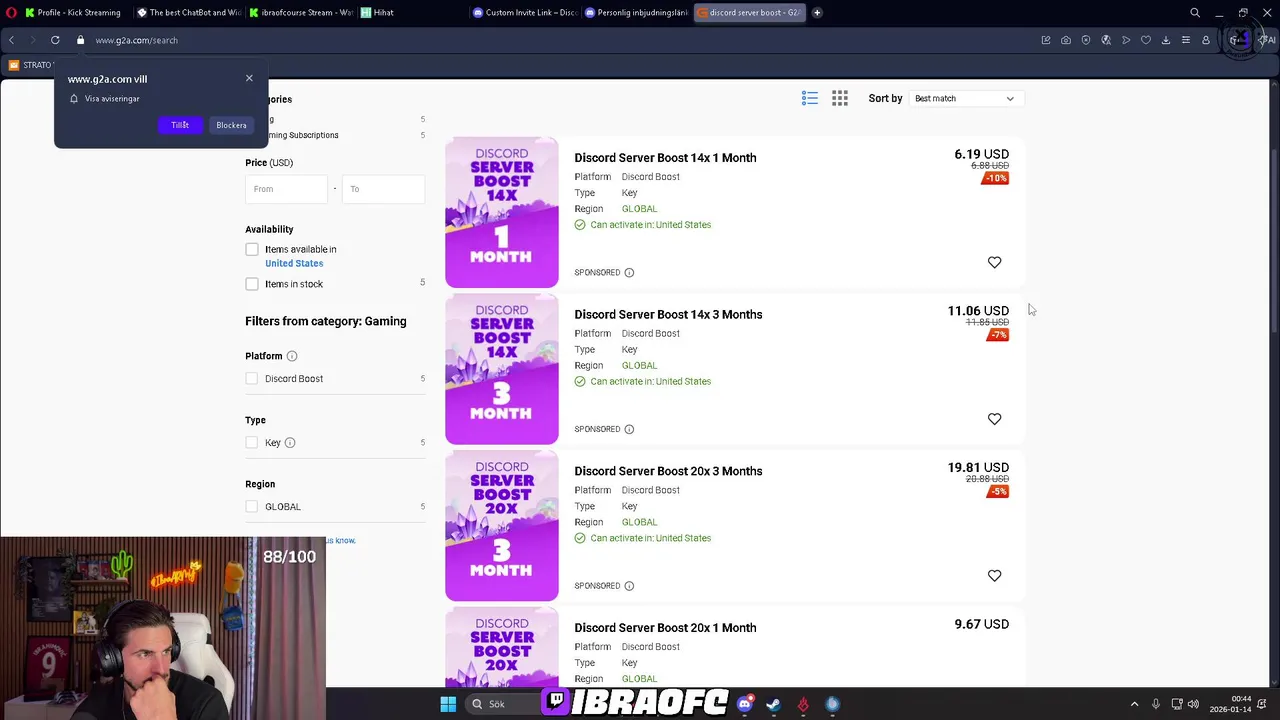1280x720 pixels.
Task: Click the price From input field
Action: point(286,189)
